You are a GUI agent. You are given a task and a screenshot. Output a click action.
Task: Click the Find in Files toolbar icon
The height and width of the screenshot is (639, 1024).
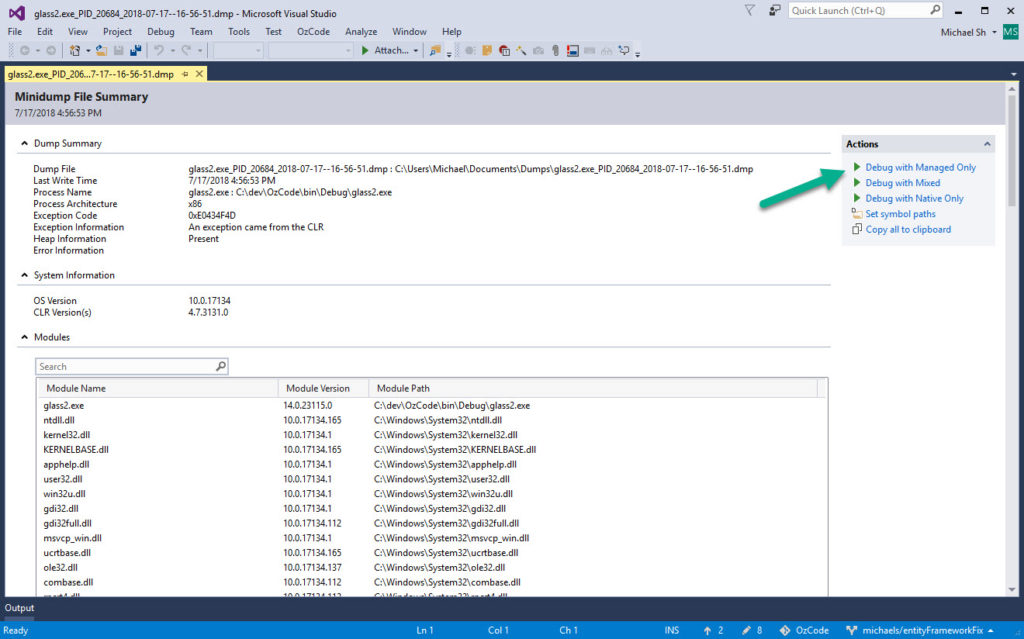[435, 50]
